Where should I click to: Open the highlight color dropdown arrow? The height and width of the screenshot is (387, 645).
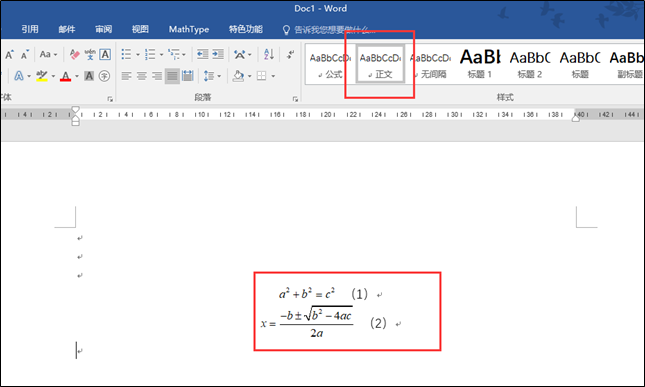pos(53,76)
